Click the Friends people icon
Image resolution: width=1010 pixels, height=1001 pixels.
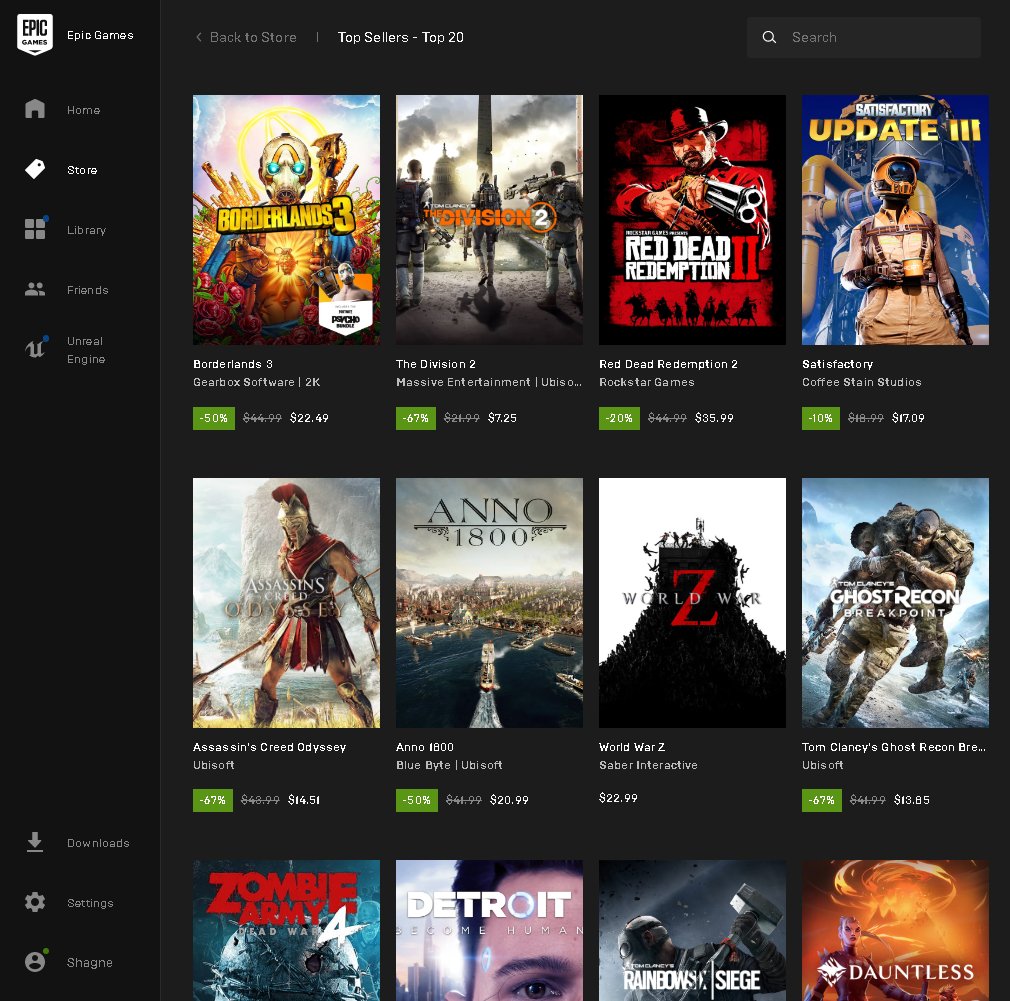tap(35, 289)
